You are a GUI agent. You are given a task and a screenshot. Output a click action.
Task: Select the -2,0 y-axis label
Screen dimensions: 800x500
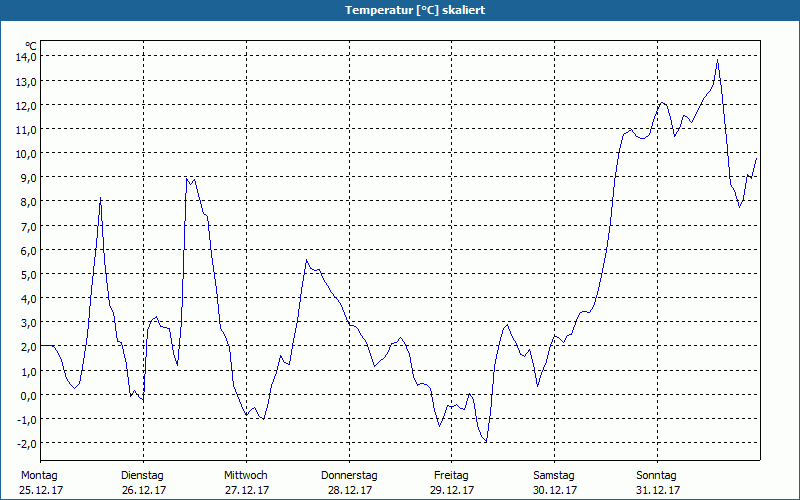(x=27, y=443)
